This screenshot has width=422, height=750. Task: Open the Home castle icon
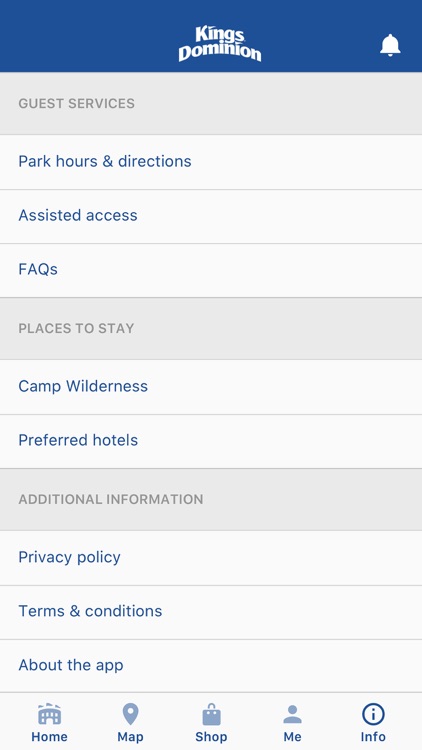tap(50, 714)
